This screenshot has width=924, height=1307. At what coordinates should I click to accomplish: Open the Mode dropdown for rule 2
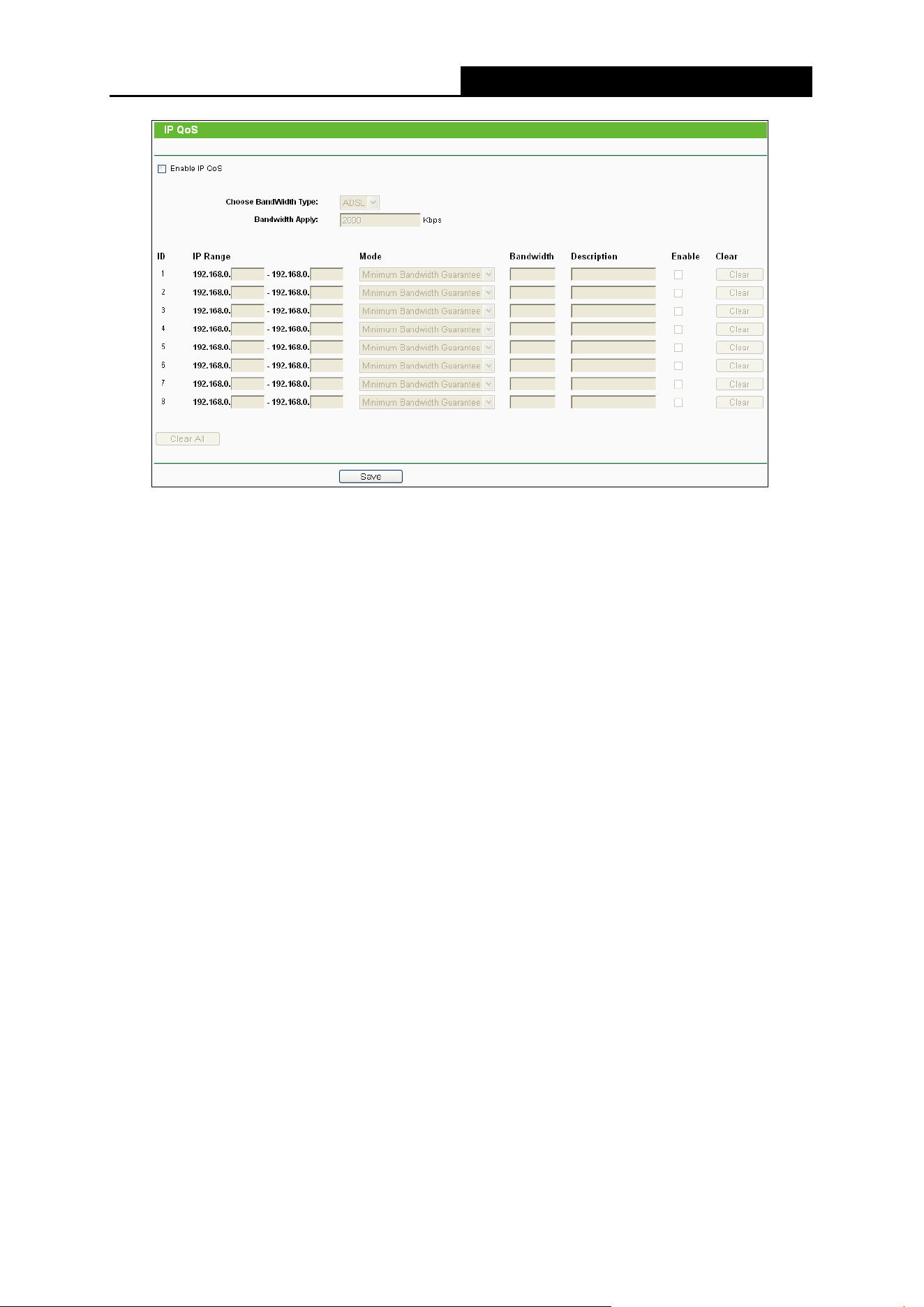point(427,293)
